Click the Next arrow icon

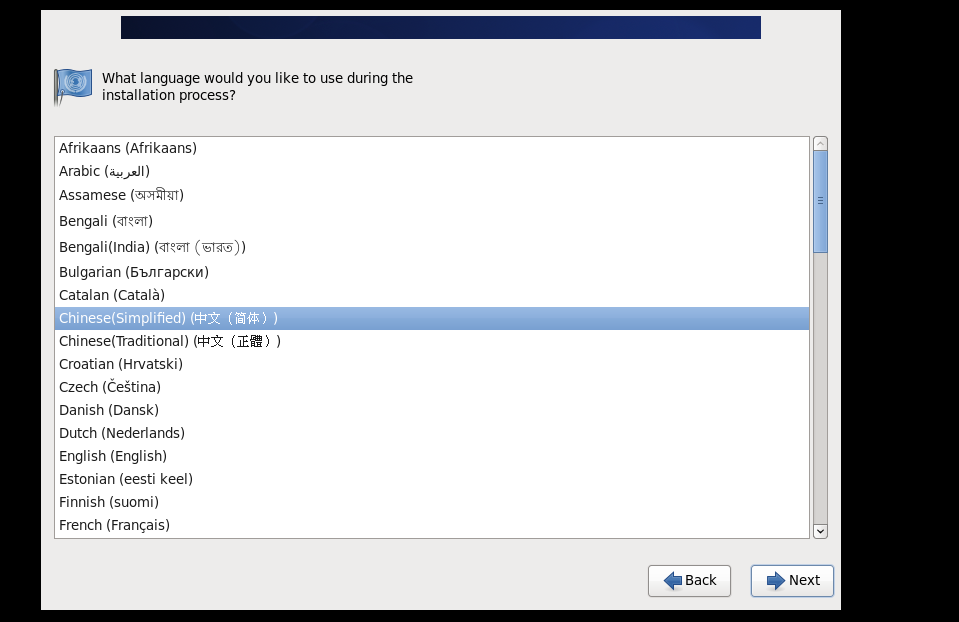click(x=776, y=580)
